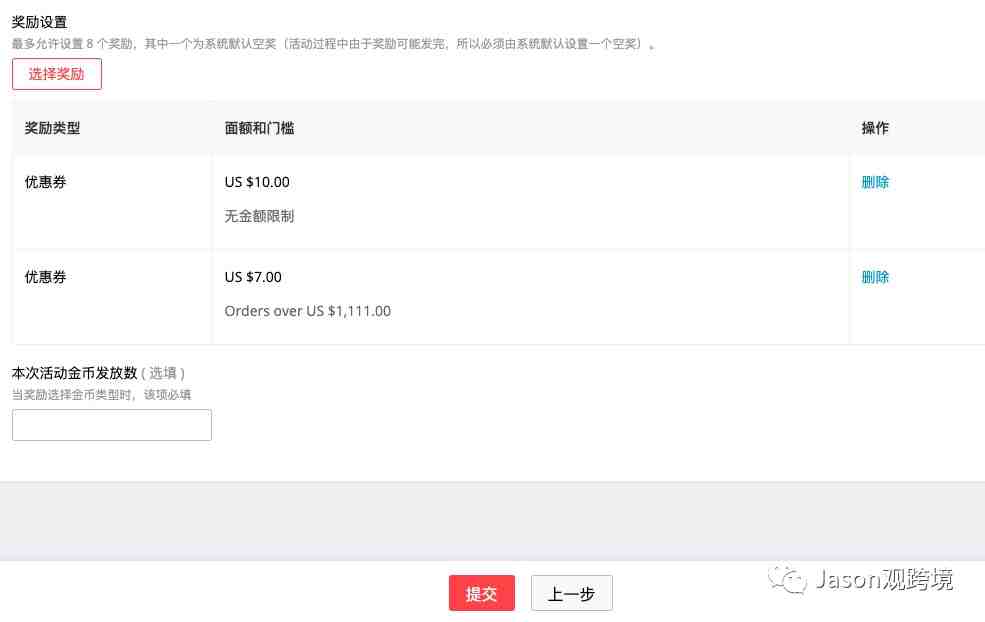This screenshot has height=622, width=985.
Task: Select the US $7.00 amount text
Action: pyautogui.click(x=253, y=277)
